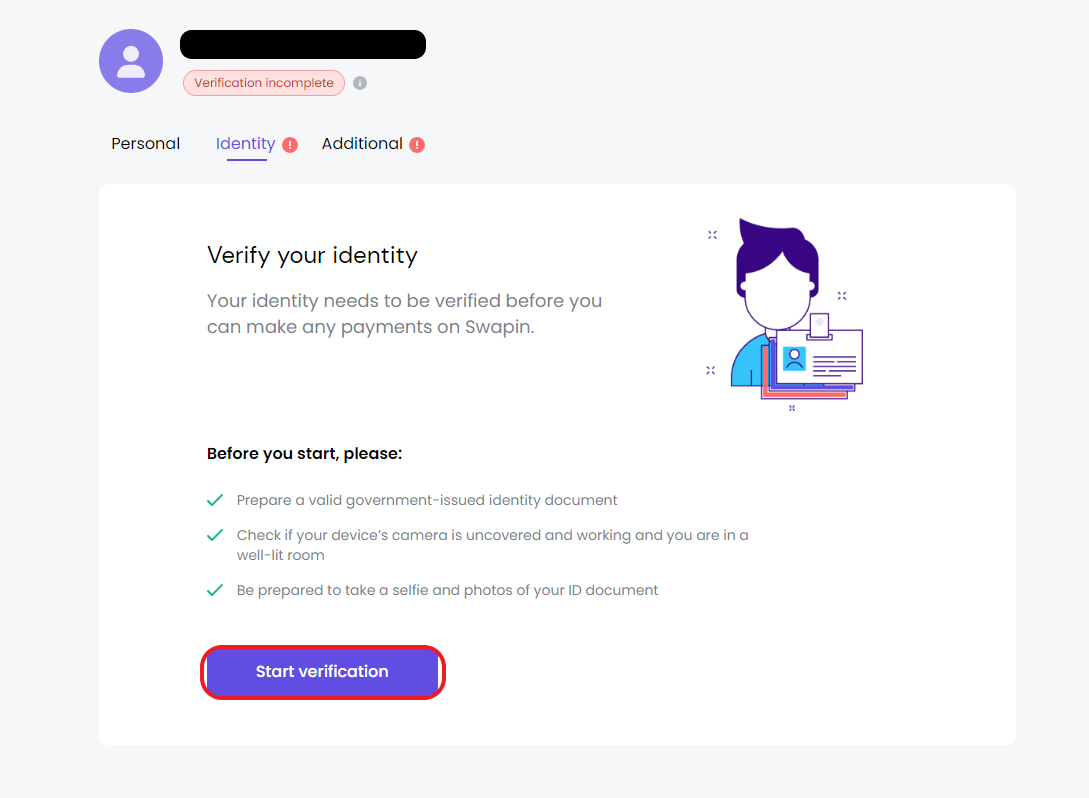Click the Start verification button

click(x=322, y=672)
